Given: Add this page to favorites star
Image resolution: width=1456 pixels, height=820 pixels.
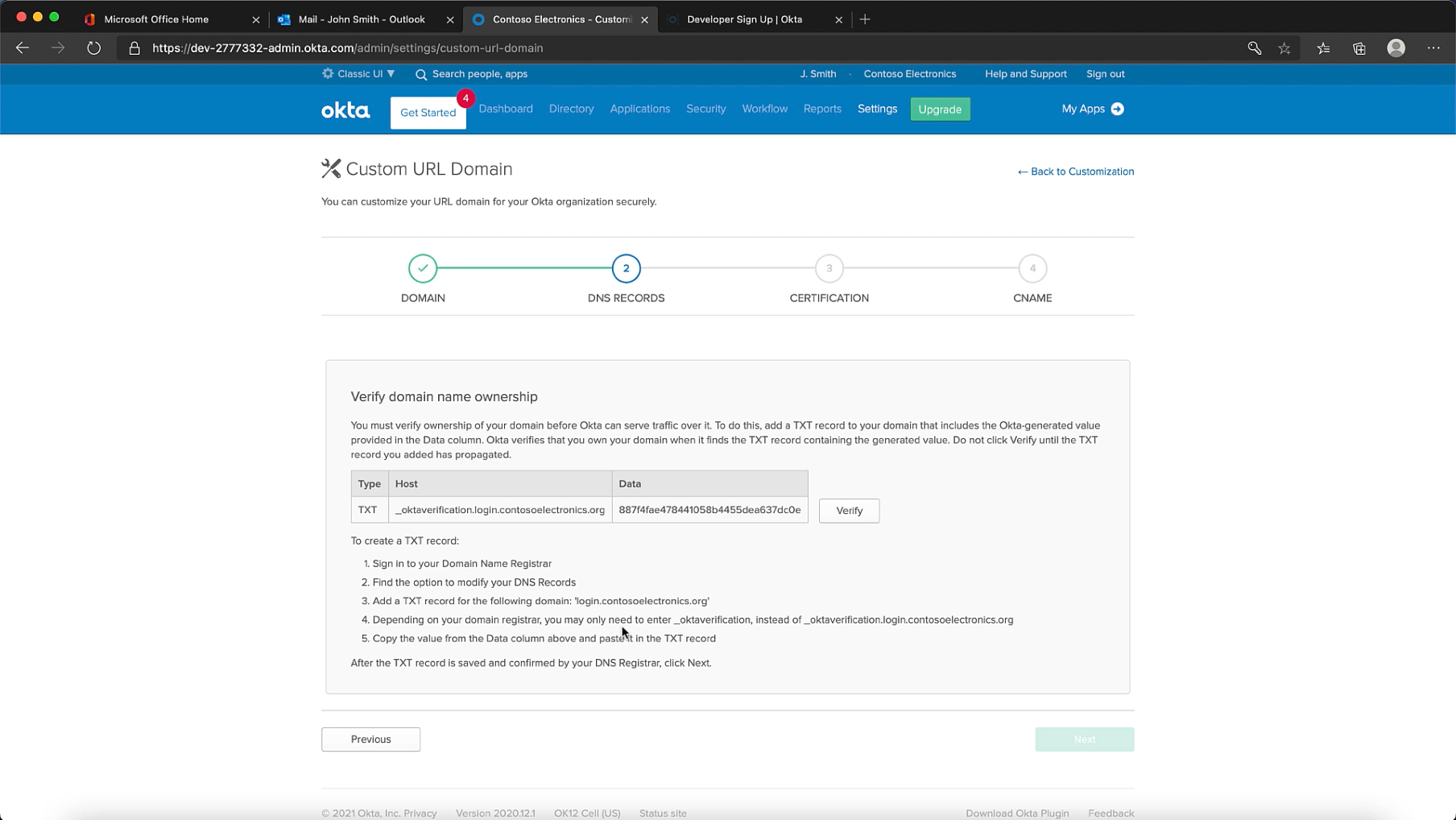Looking at the screenshot, I should click(1284, 48).
